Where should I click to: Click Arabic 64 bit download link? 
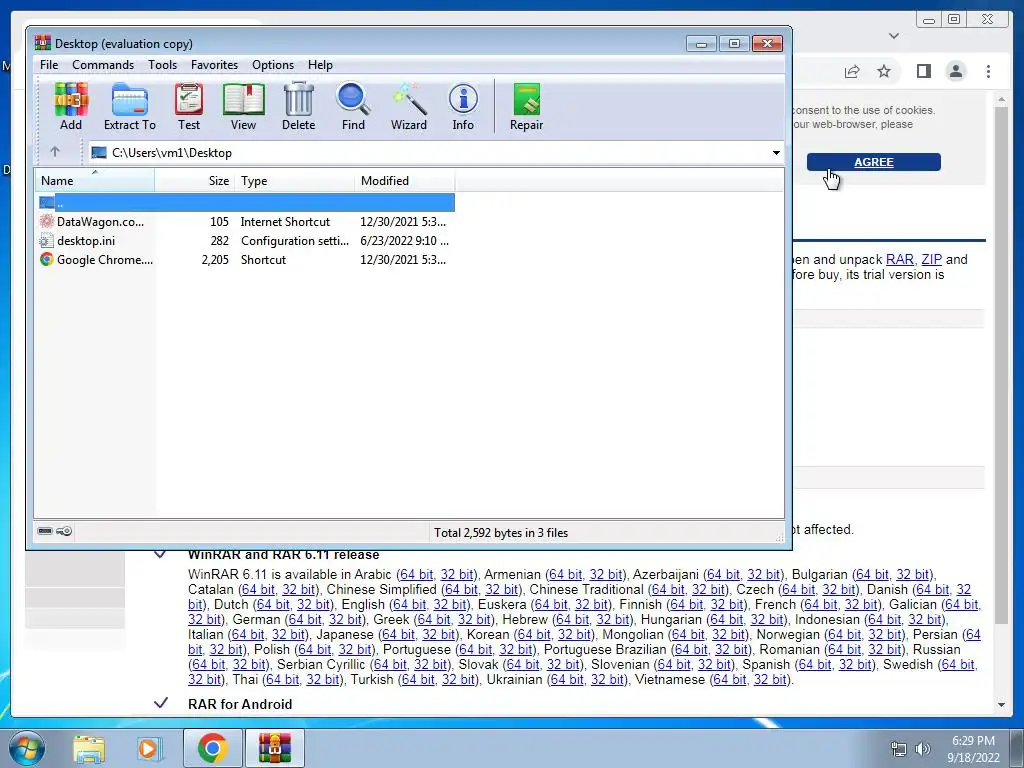(417, 575)
